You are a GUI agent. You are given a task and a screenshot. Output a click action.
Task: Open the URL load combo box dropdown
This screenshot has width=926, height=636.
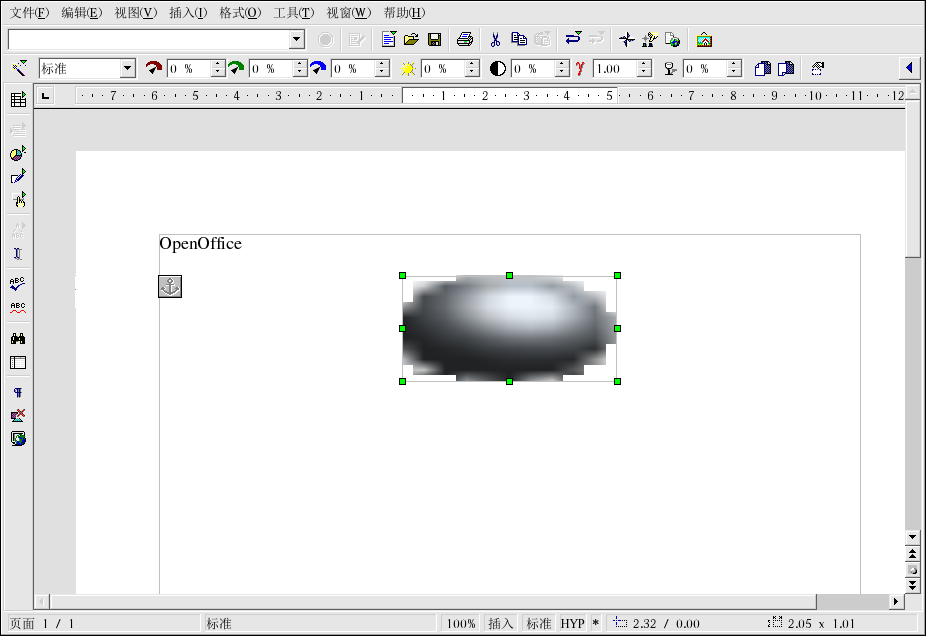pos(297,40)
